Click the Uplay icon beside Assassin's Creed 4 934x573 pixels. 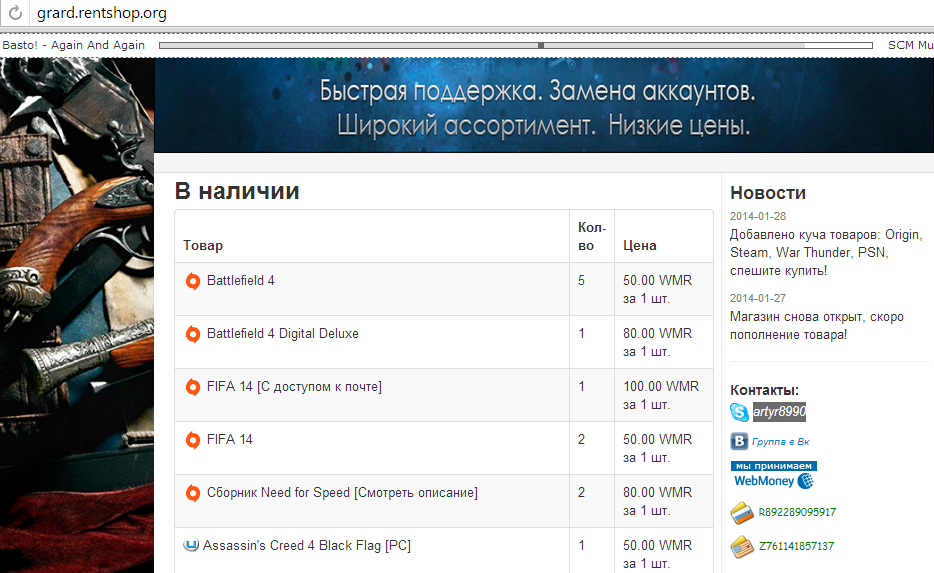[x=191, y=545]
